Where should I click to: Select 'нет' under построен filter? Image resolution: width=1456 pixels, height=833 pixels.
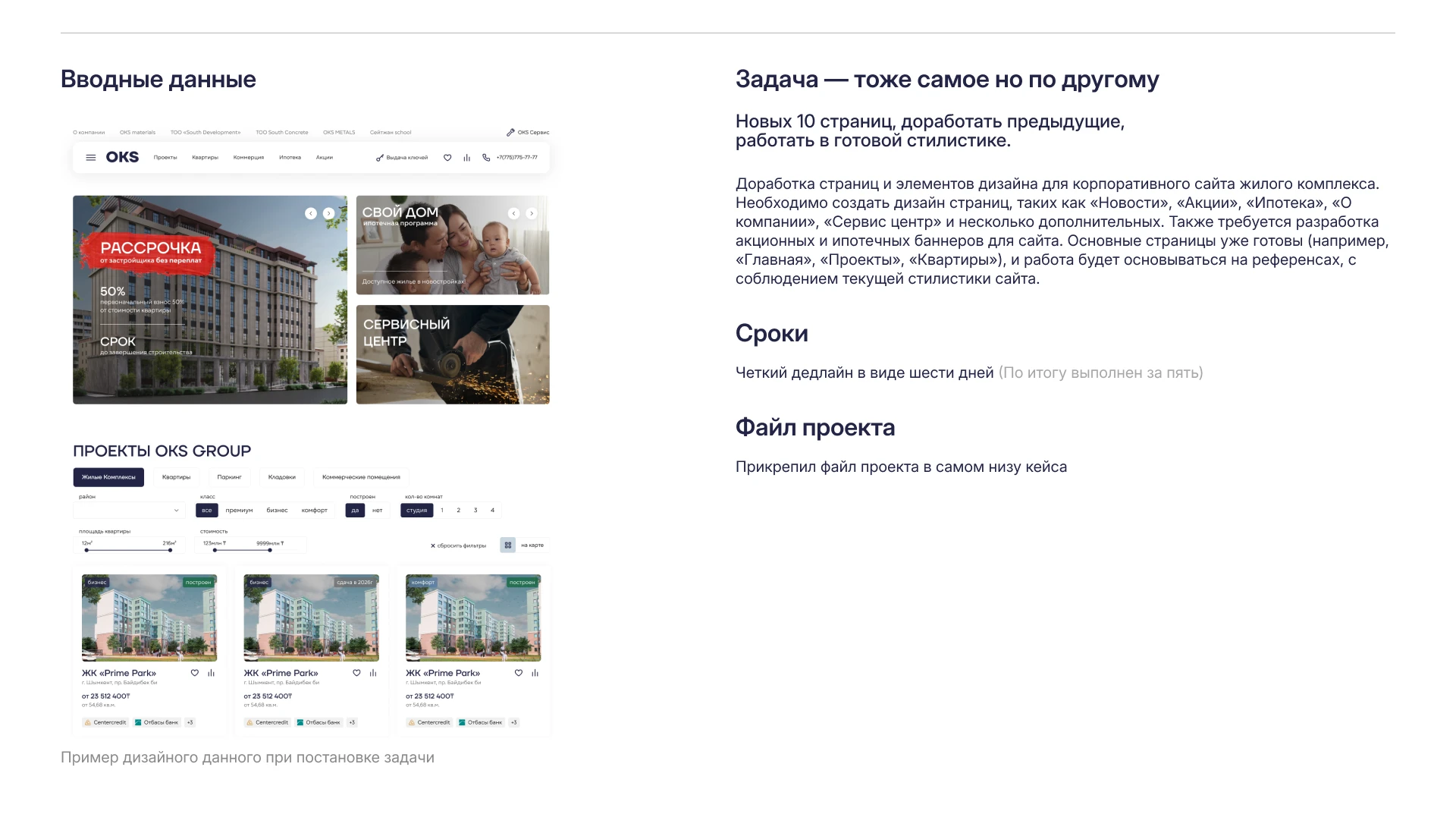click(378, 511)
